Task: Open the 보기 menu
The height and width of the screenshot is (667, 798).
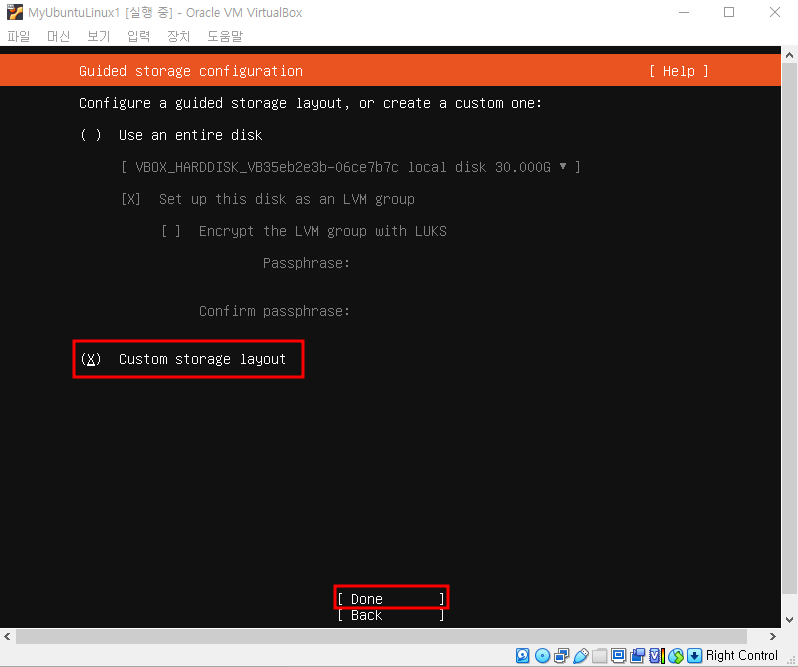Action: point(99,36)
